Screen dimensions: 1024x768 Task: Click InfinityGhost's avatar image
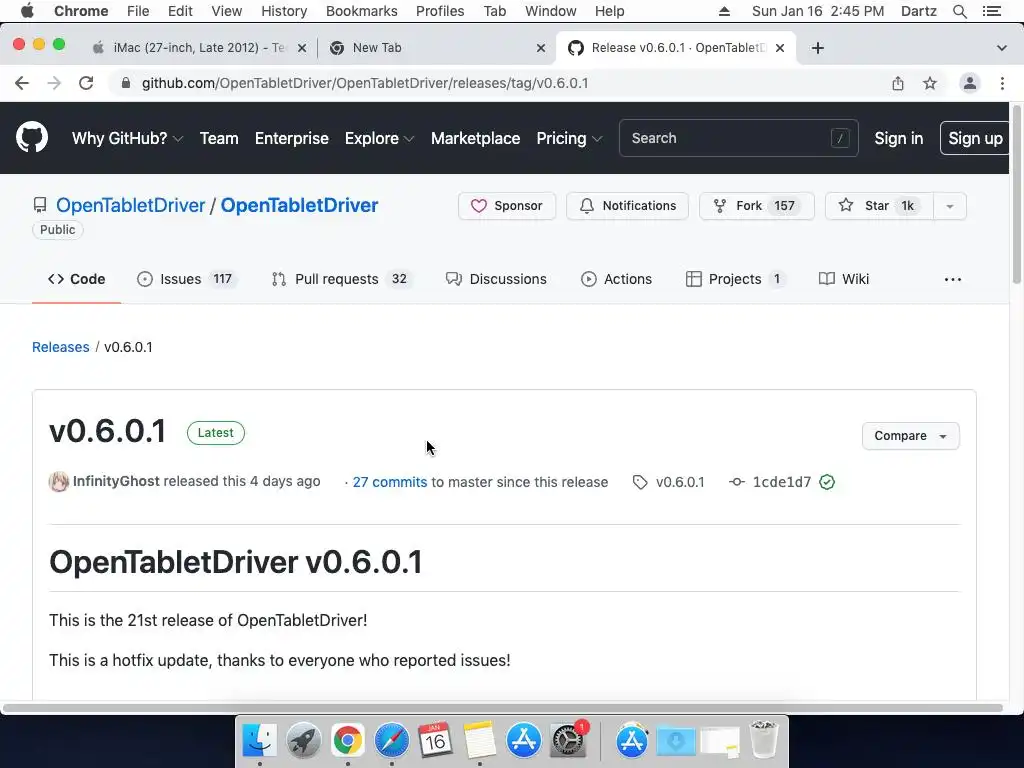coord(59,482)
